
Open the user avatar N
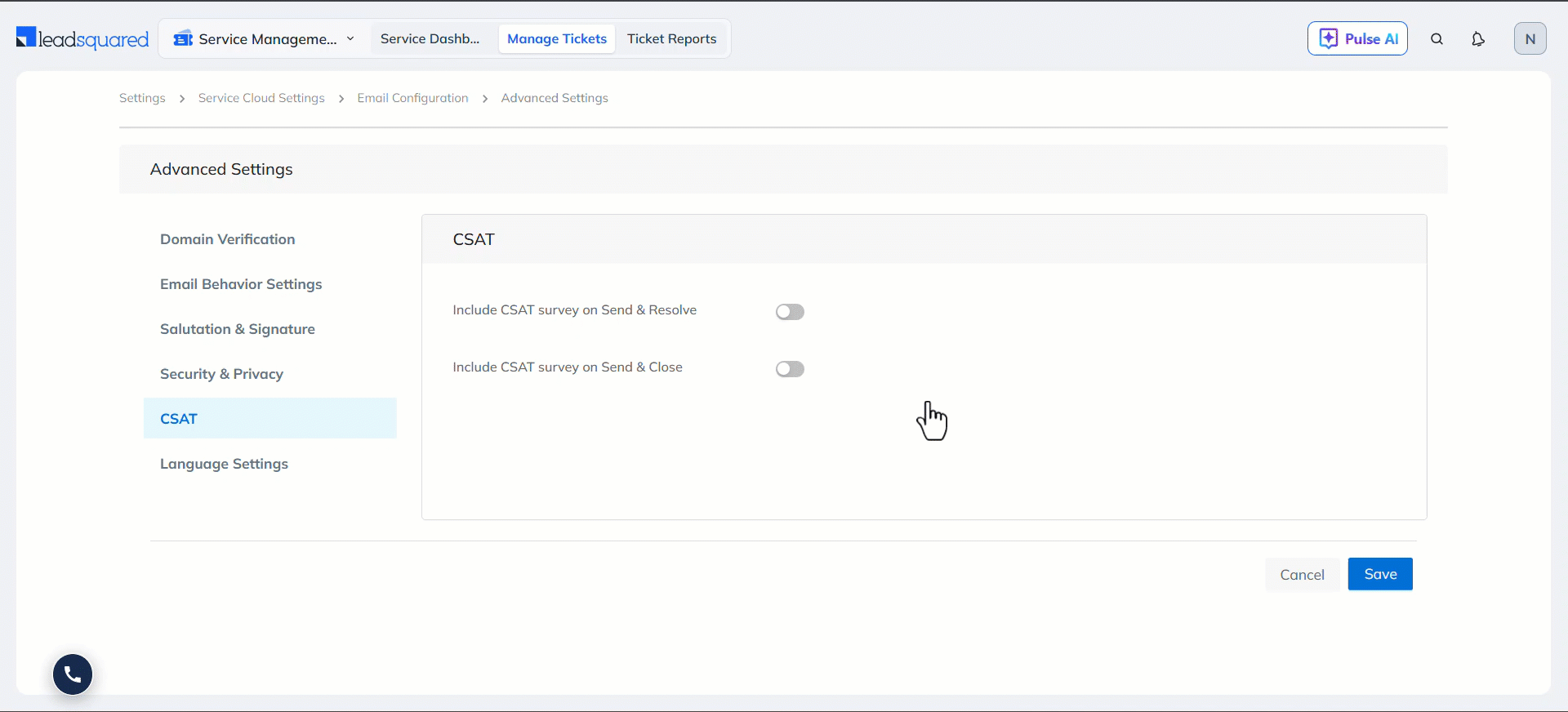coord(1530,38)
